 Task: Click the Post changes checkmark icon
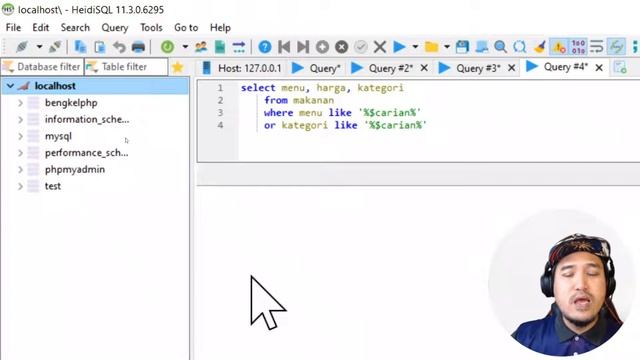coord(360,47)
